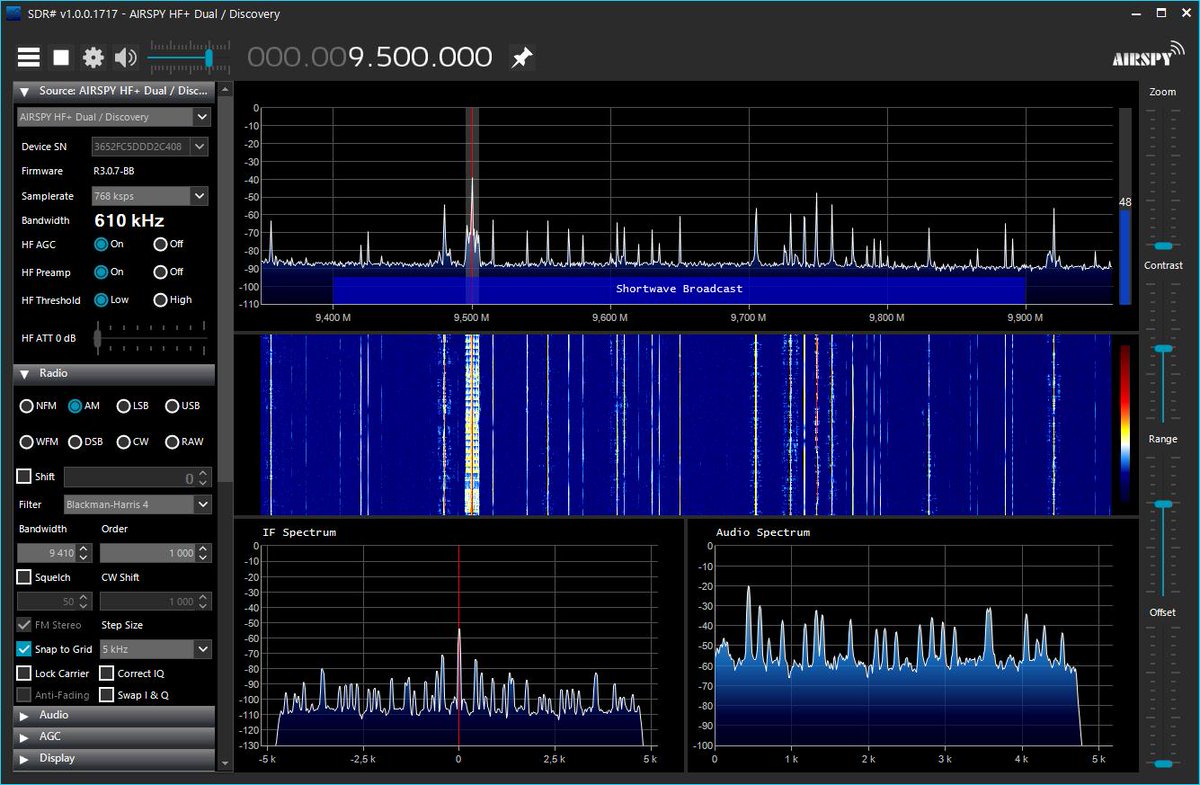This screenshot has width=1200, height=785.
Task: Expand the AGC panel
Action: [114, 737]
